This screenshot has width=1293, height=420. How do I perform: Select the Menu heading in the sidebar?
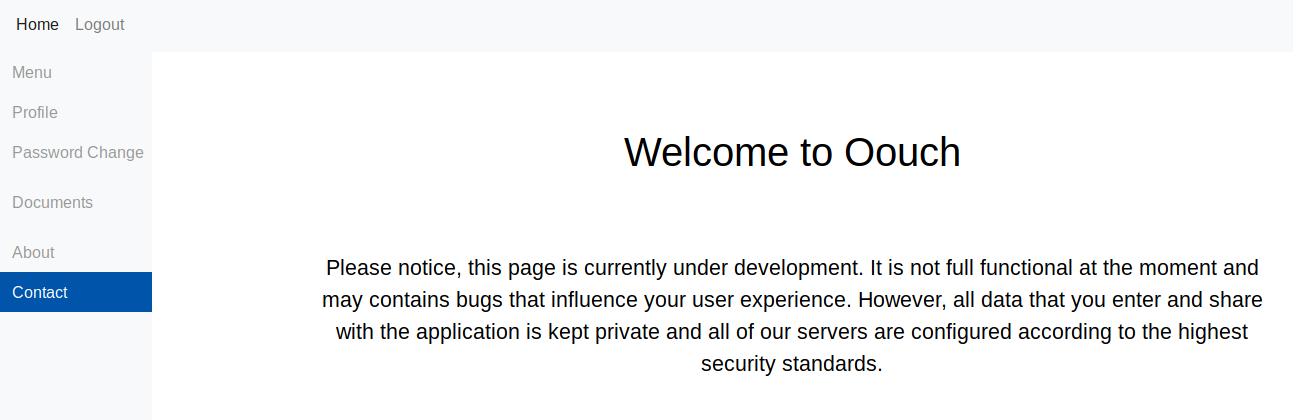tap(32, 72)
